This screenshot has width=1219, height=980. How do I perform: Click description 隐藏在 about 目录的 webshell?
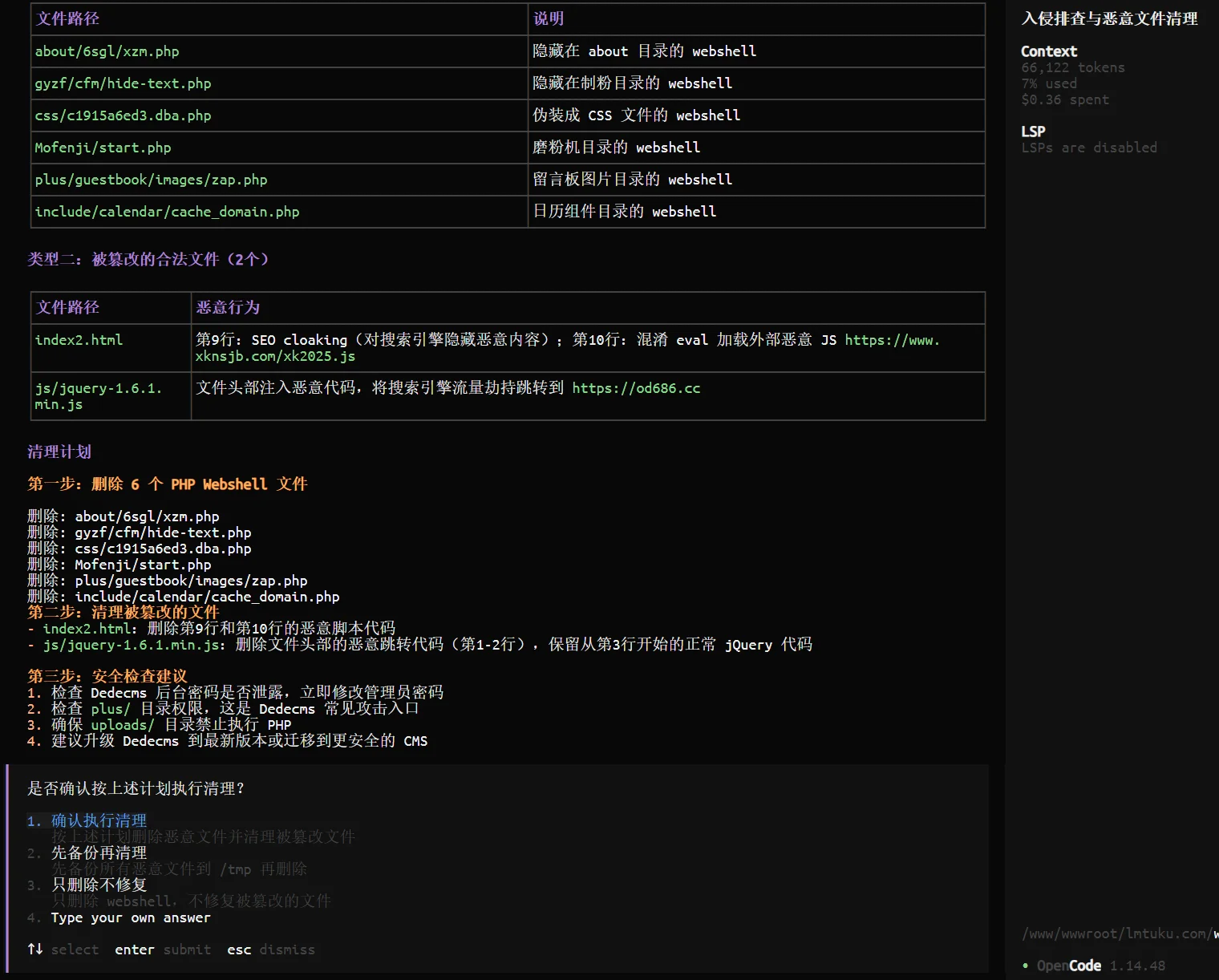(644, 51)
